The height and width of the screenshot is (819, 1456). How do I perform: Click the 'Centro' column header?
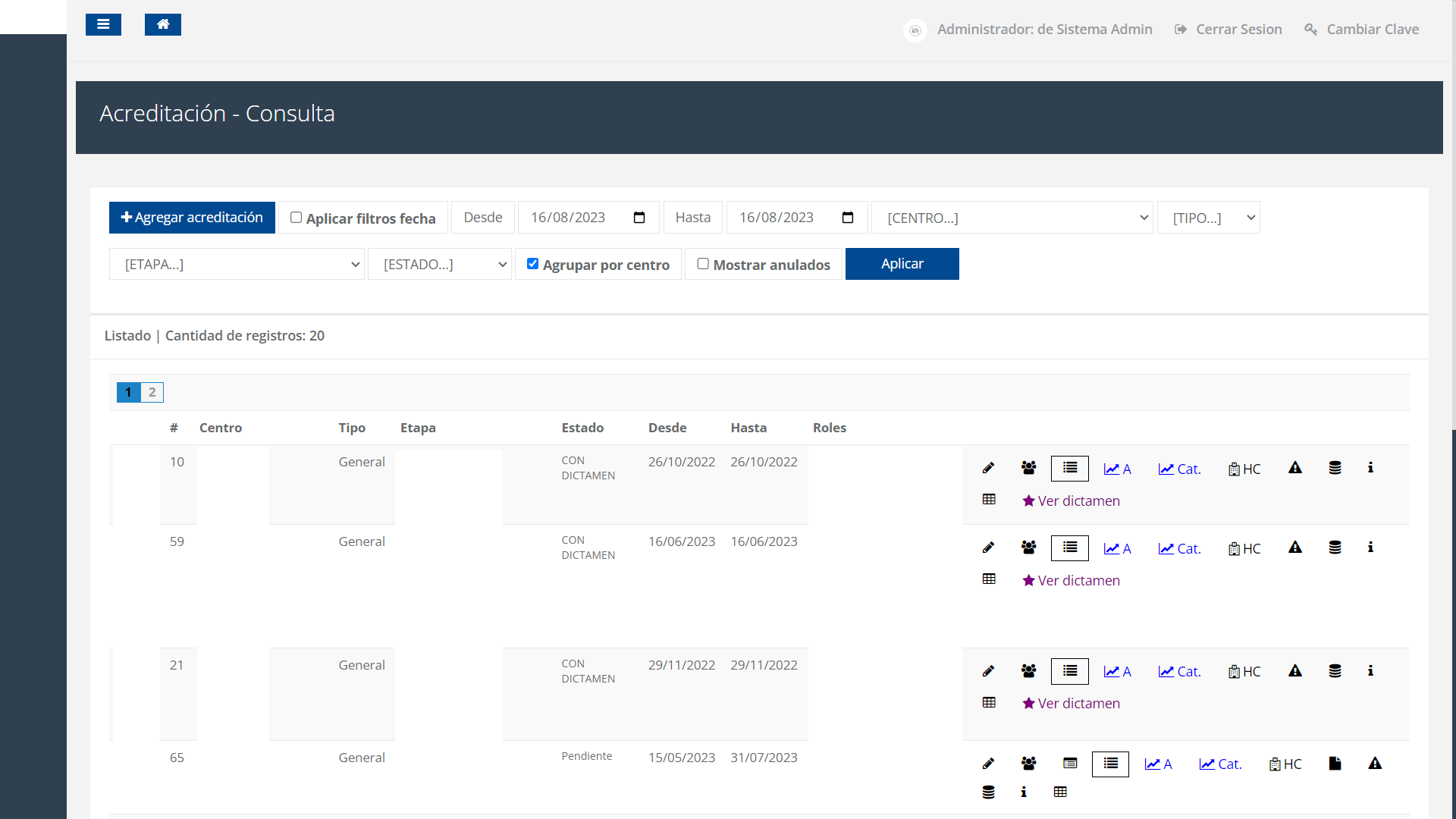coord(221,428)
